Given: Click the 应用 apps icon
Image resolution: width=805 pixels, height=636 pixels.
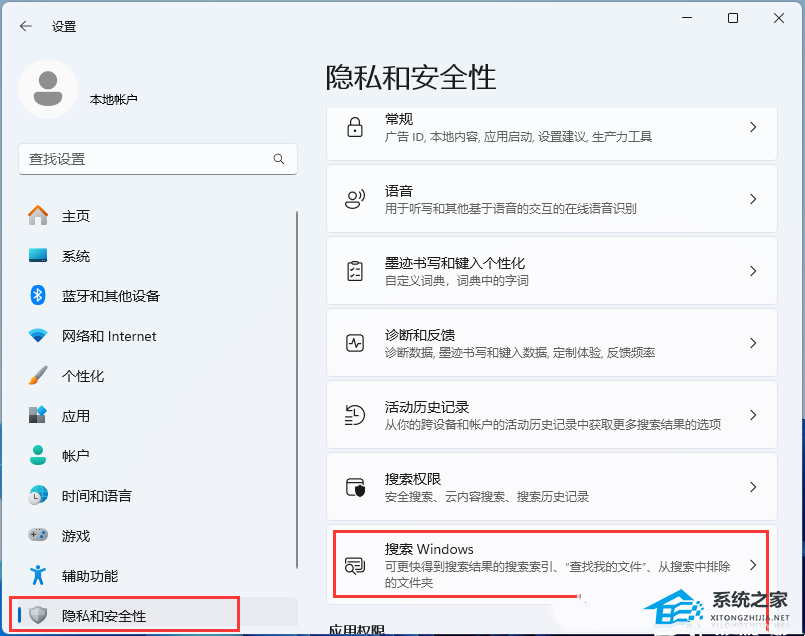Looking at the screenshot, I should (38, 415).
